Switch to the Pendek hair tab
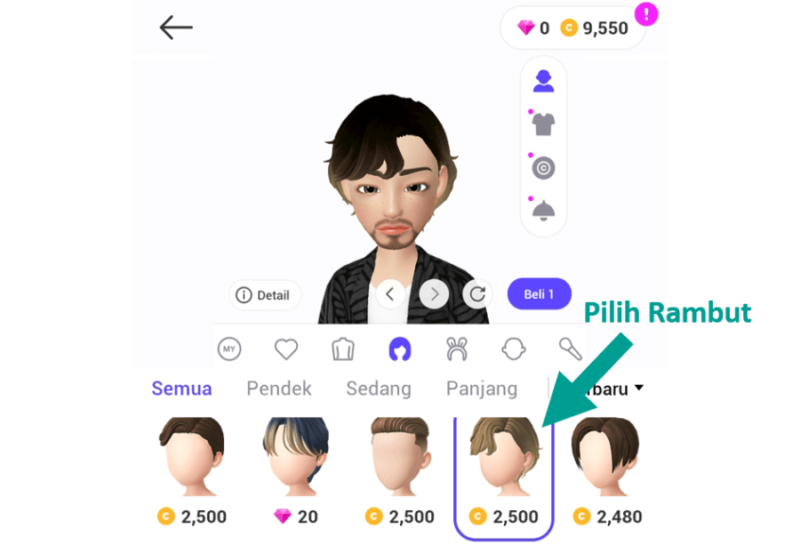 point(279,389)
